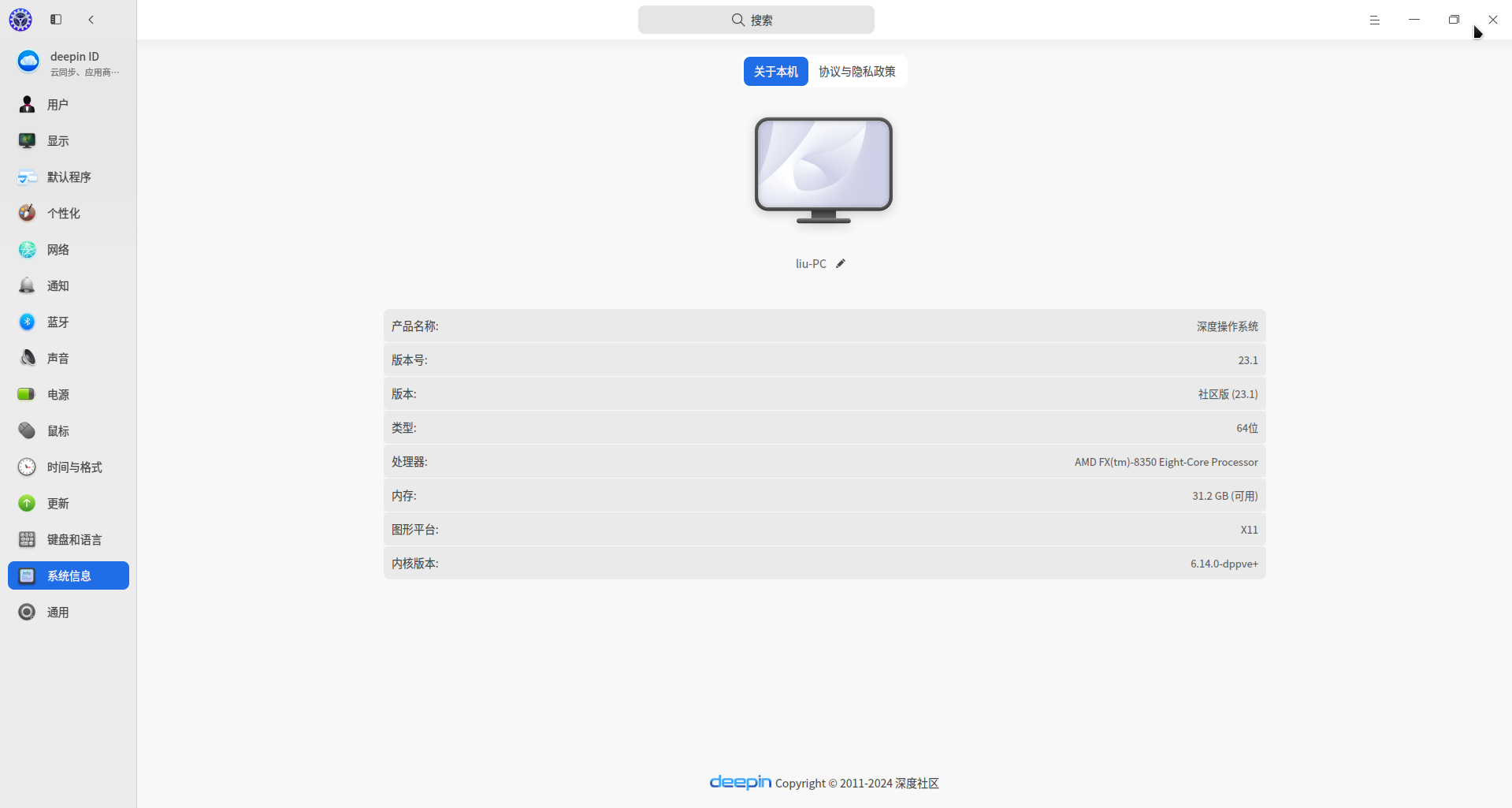Click the 6.14.0-dppve+ kernel version value

1224,564
